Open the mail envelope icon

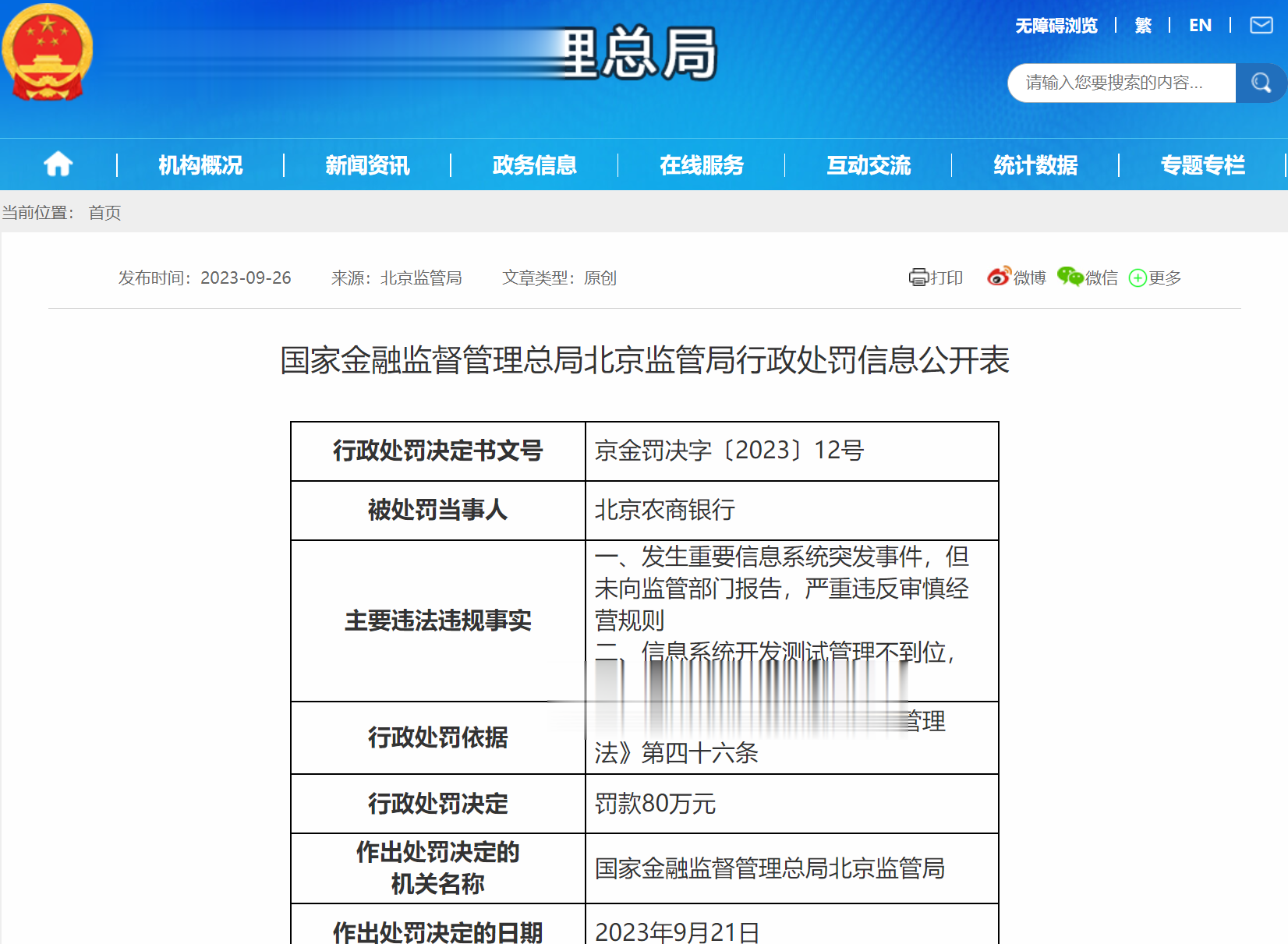tap(1261, 26)
